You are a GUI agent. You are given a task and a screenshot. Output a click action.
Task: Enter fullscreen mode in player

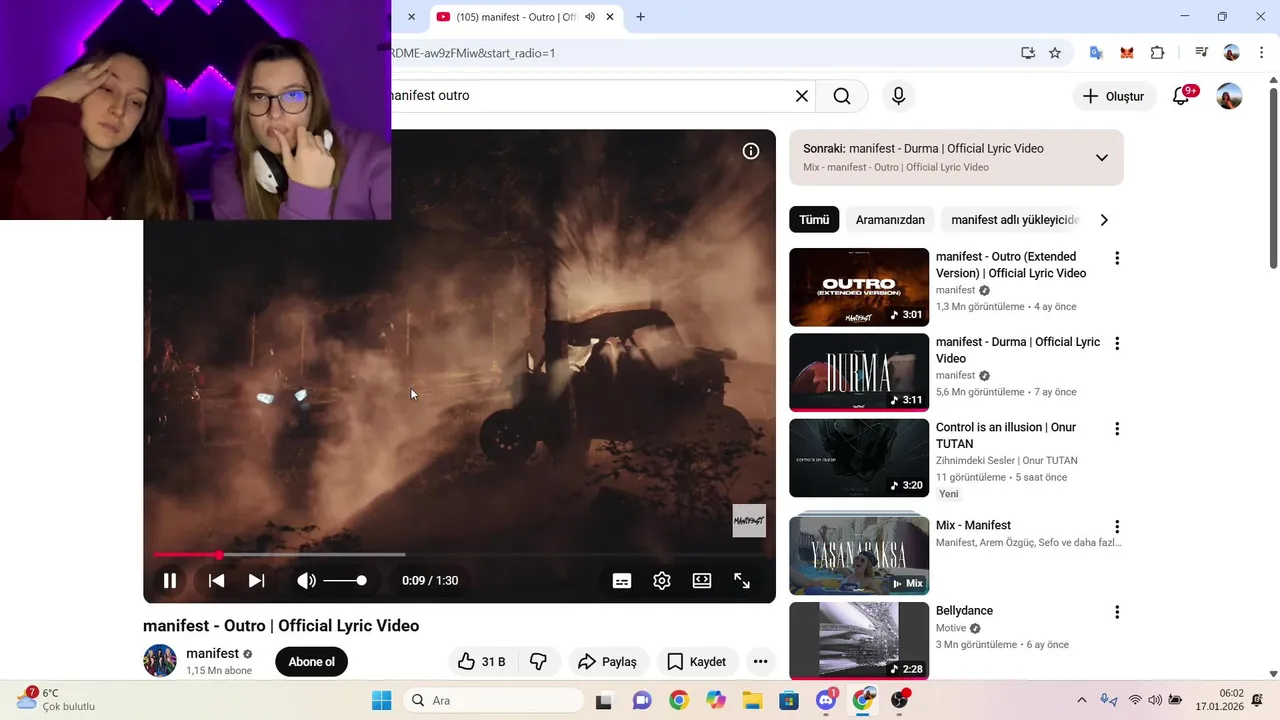click(x=742, y=580)
